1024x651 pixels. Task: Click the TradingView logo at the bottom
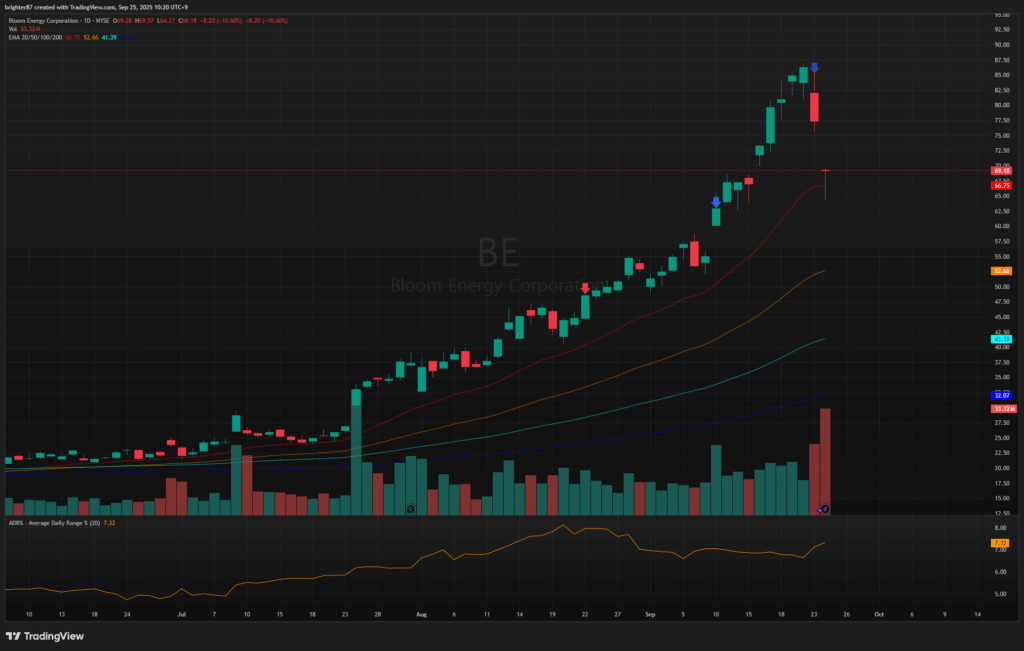[45, 636]
